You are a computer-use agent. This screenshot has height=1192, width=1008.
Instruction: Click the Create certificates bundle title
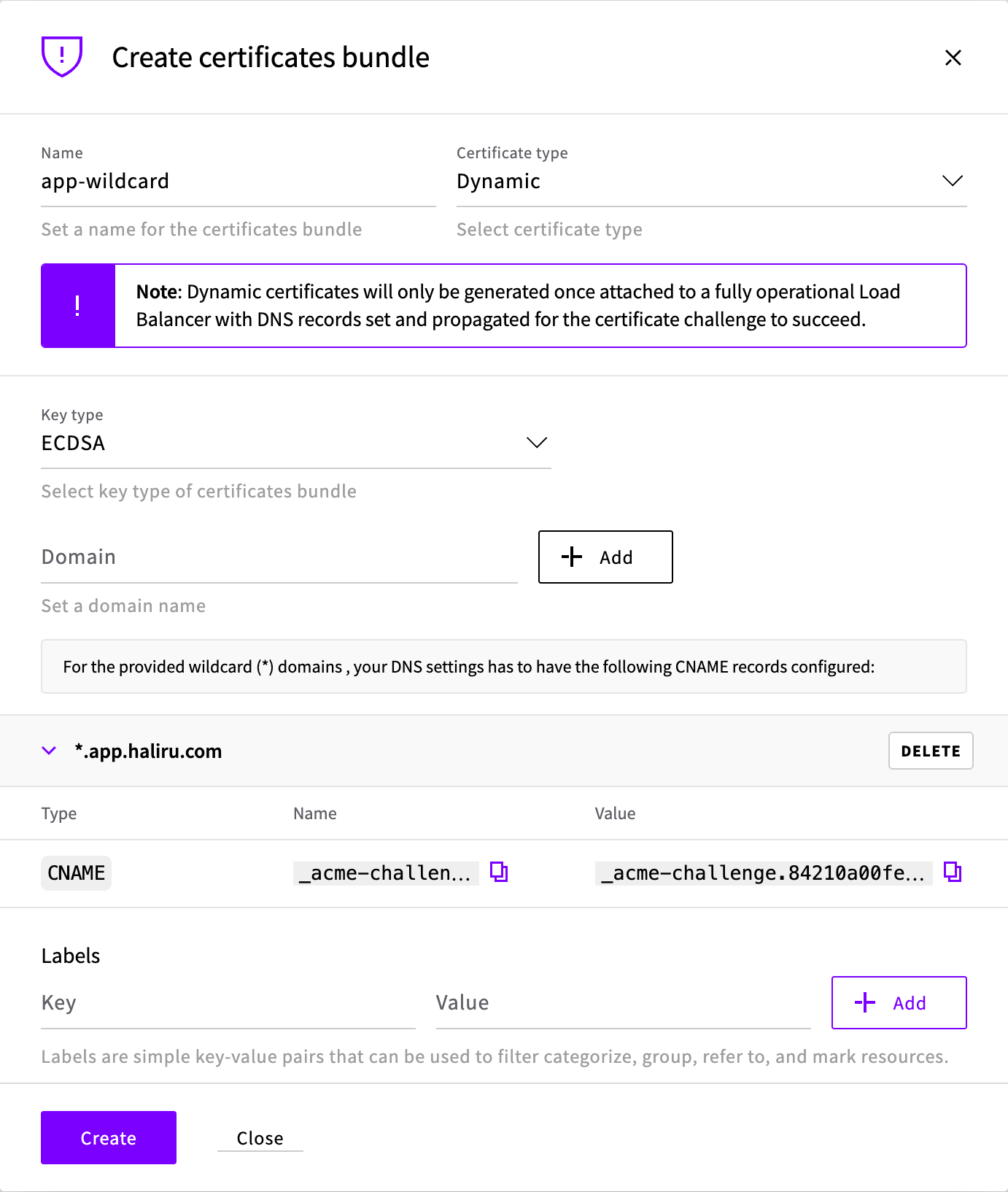pyautogui.click(x=271, y=58)
